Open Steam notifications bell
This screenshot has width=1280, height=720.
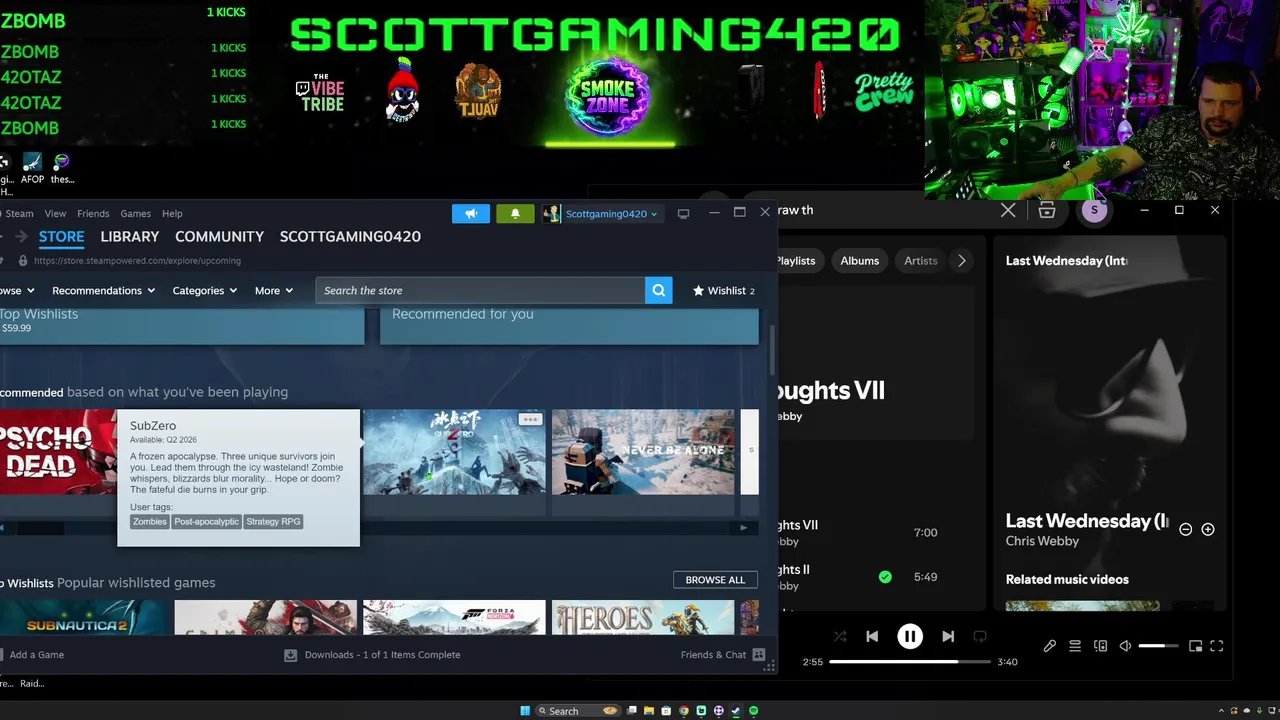tap(515, 213)
